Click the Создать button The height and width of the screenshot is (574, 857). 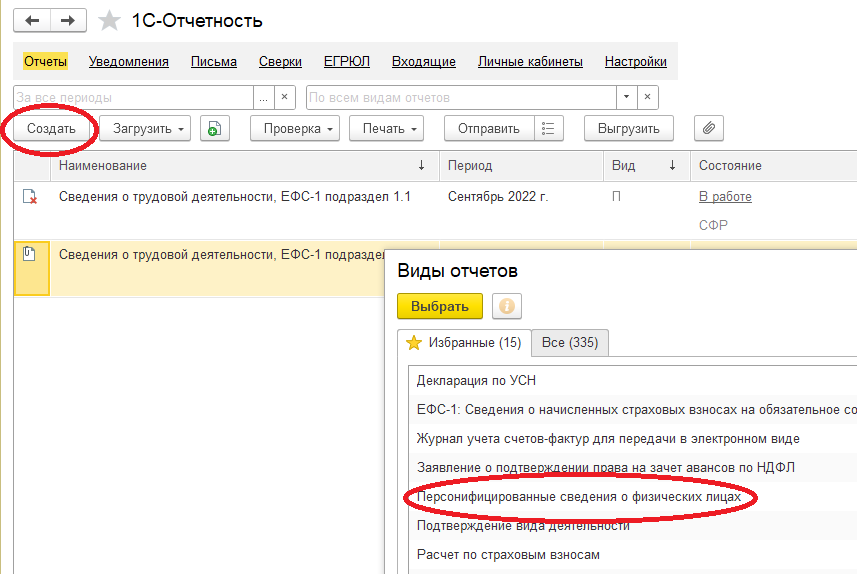click(51, 128)
